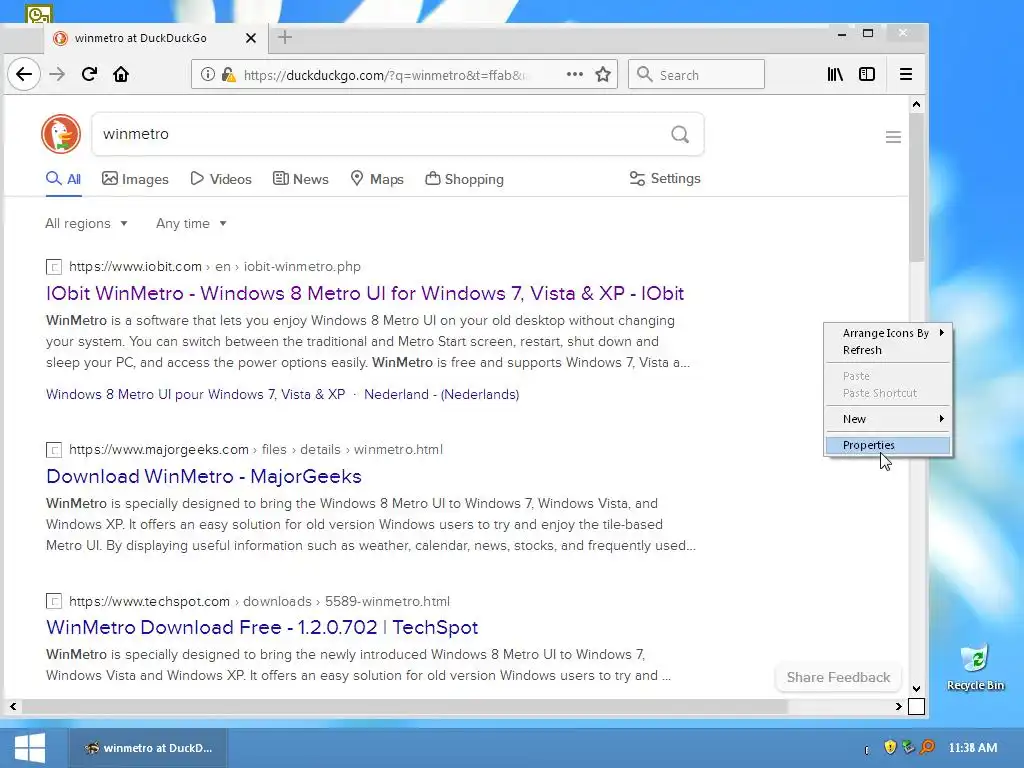Go back to previous page

(x=24, y=74)
